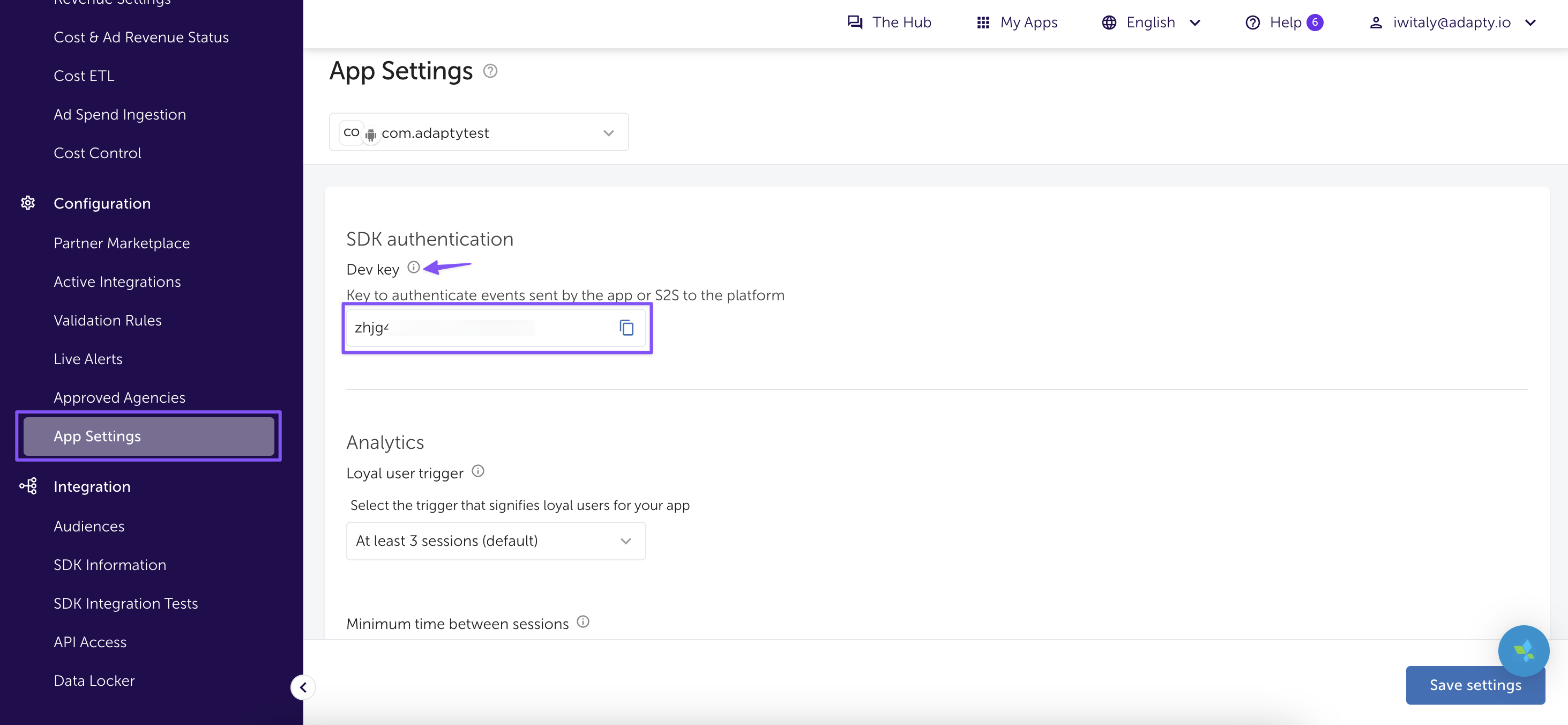Click the App Settings help question icon
This screenshot has height=725, width=1568.
tap(490, 71)
